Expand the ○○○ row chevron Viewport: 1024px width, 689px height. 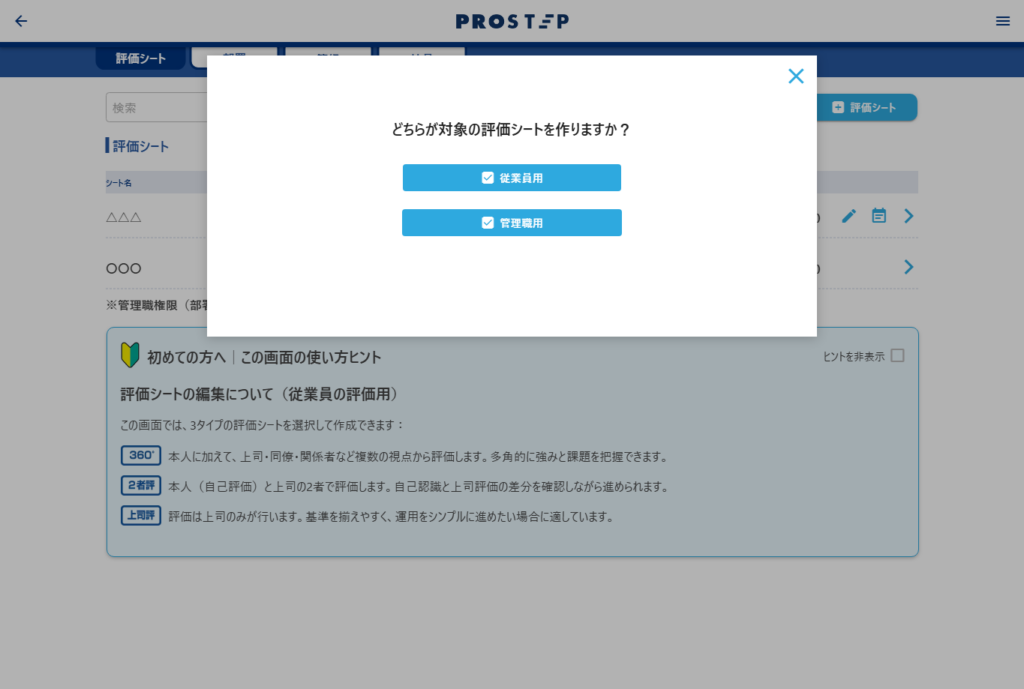click(909, 267)
